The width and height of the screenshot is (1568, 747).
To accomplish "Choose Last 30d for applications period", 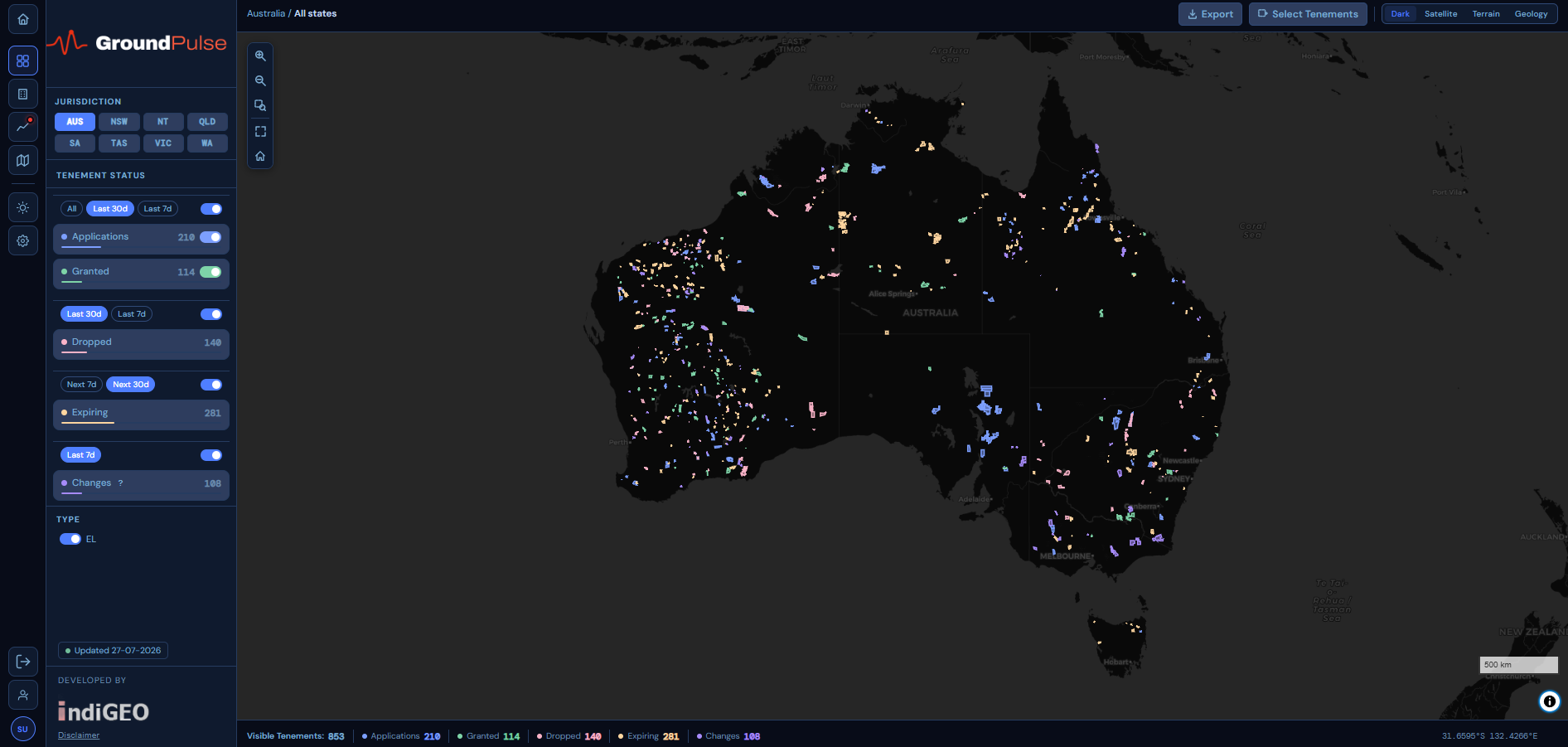I will [110, 209].
